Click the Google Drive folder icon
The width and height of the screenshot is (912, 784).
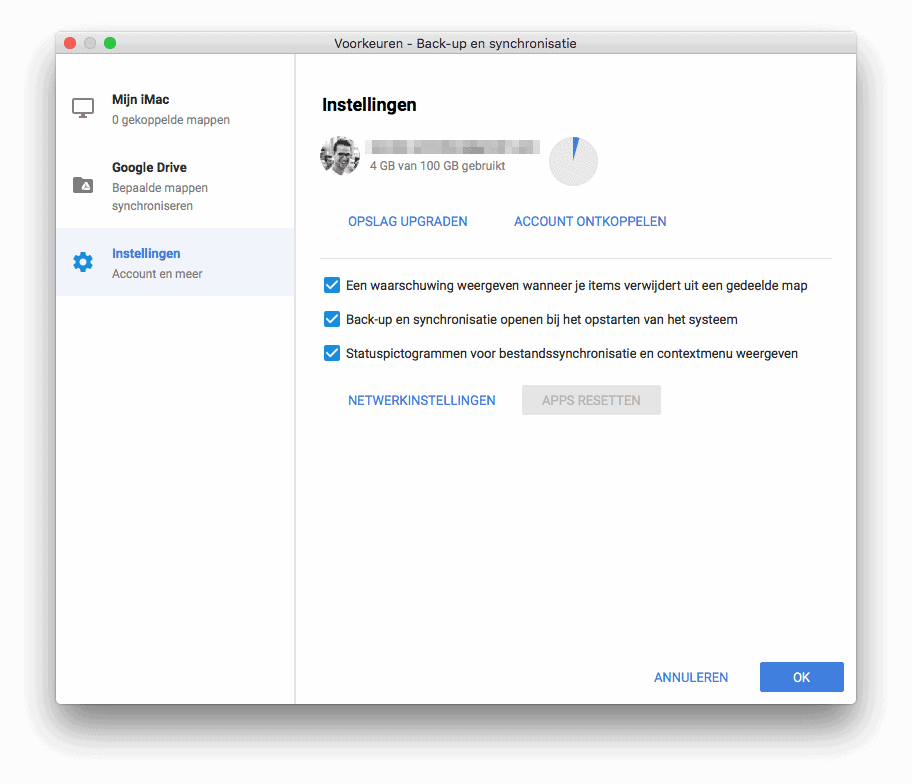click(83, 185)
